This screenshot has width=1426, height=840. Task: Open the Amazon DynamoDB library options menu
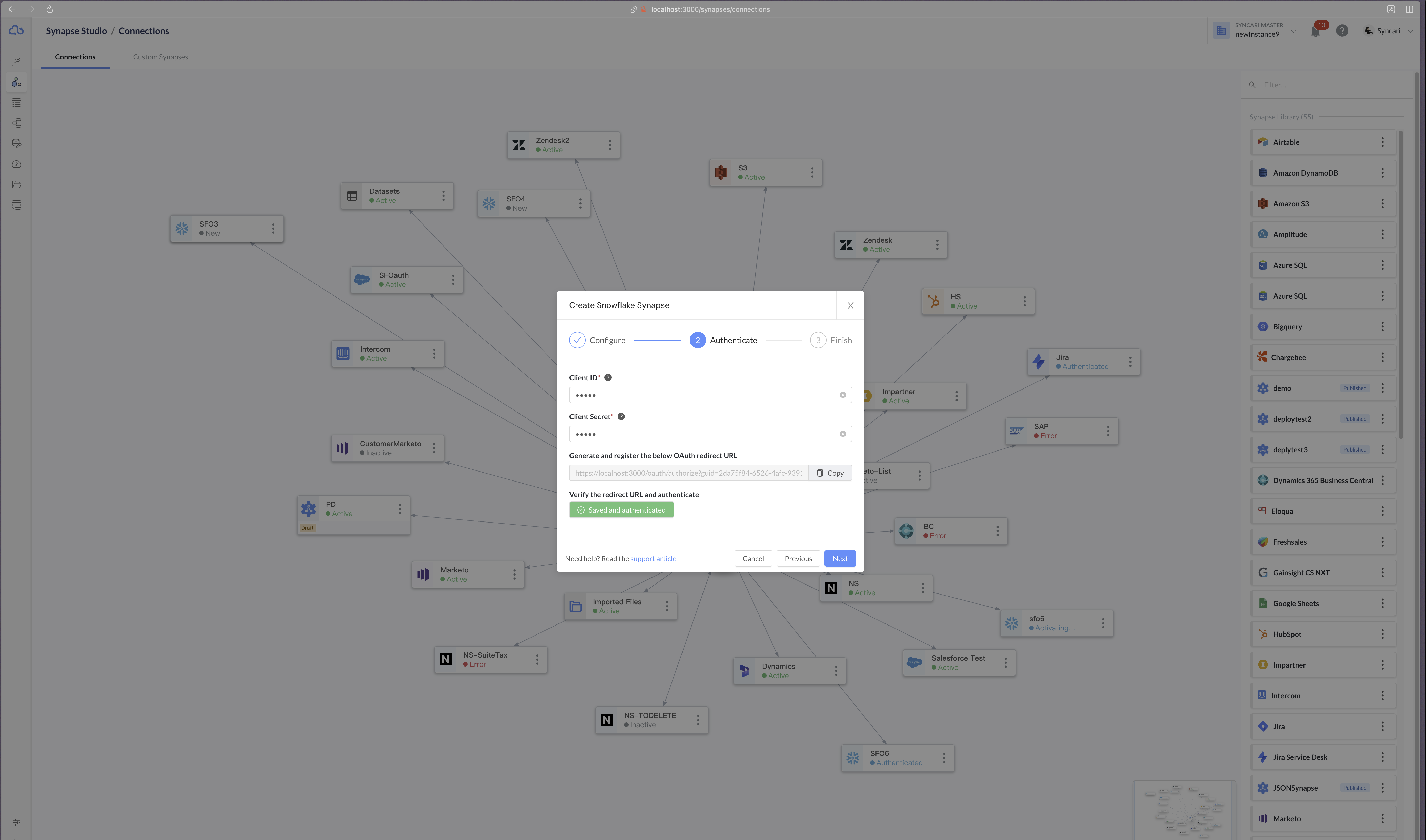(1382, 173)
